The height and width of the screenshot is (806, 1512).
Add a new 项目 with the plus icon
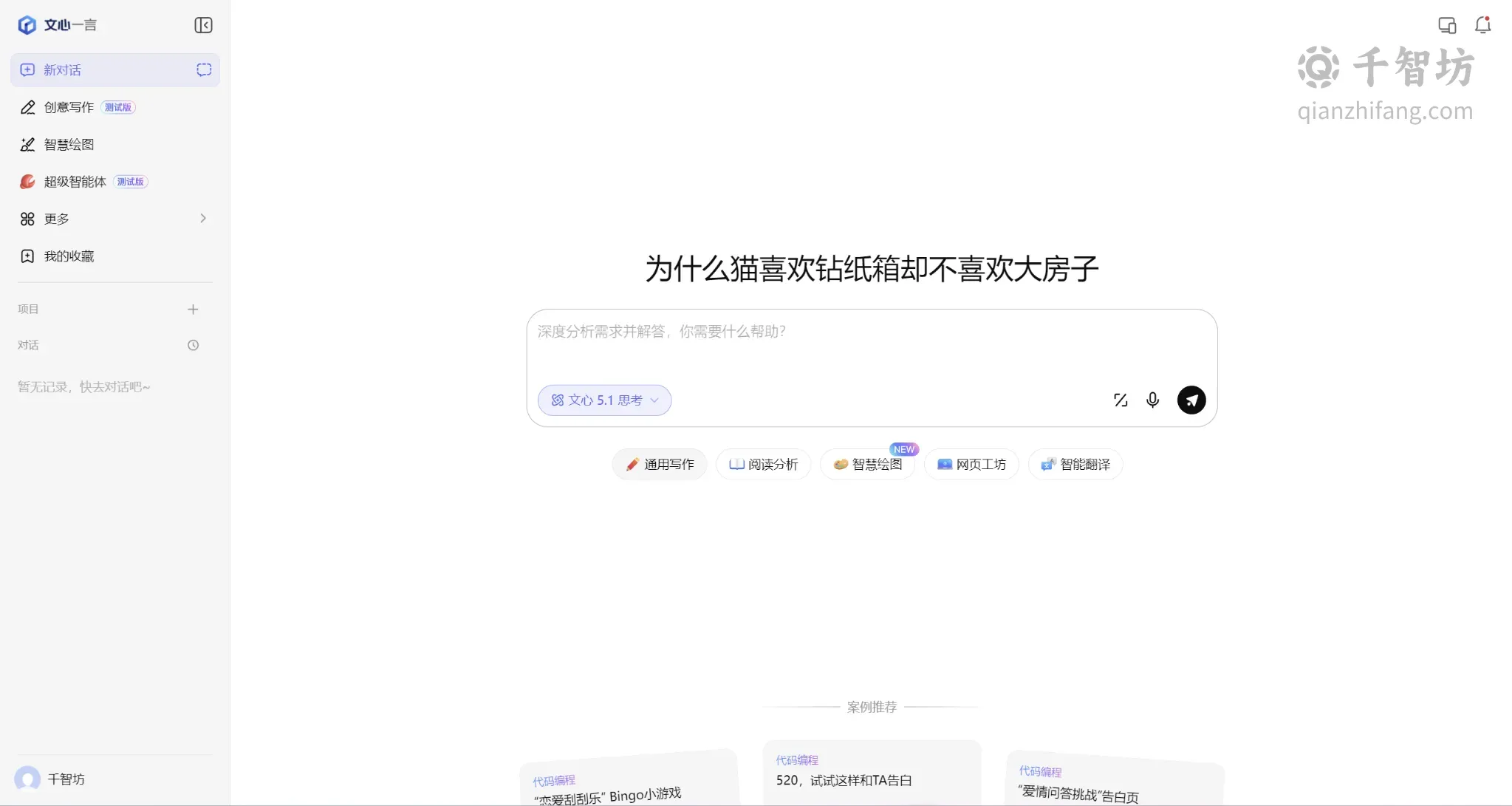[x=193, y=310]
